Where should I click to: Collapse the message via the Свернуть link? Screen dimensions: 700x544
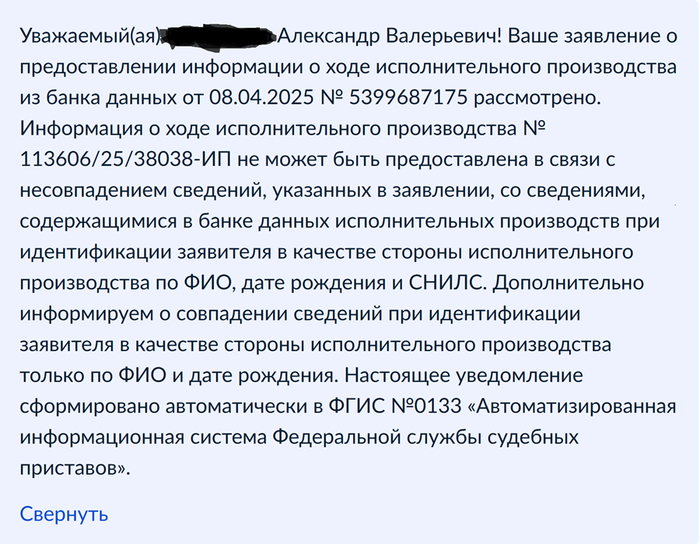click(x=63, y=514)
